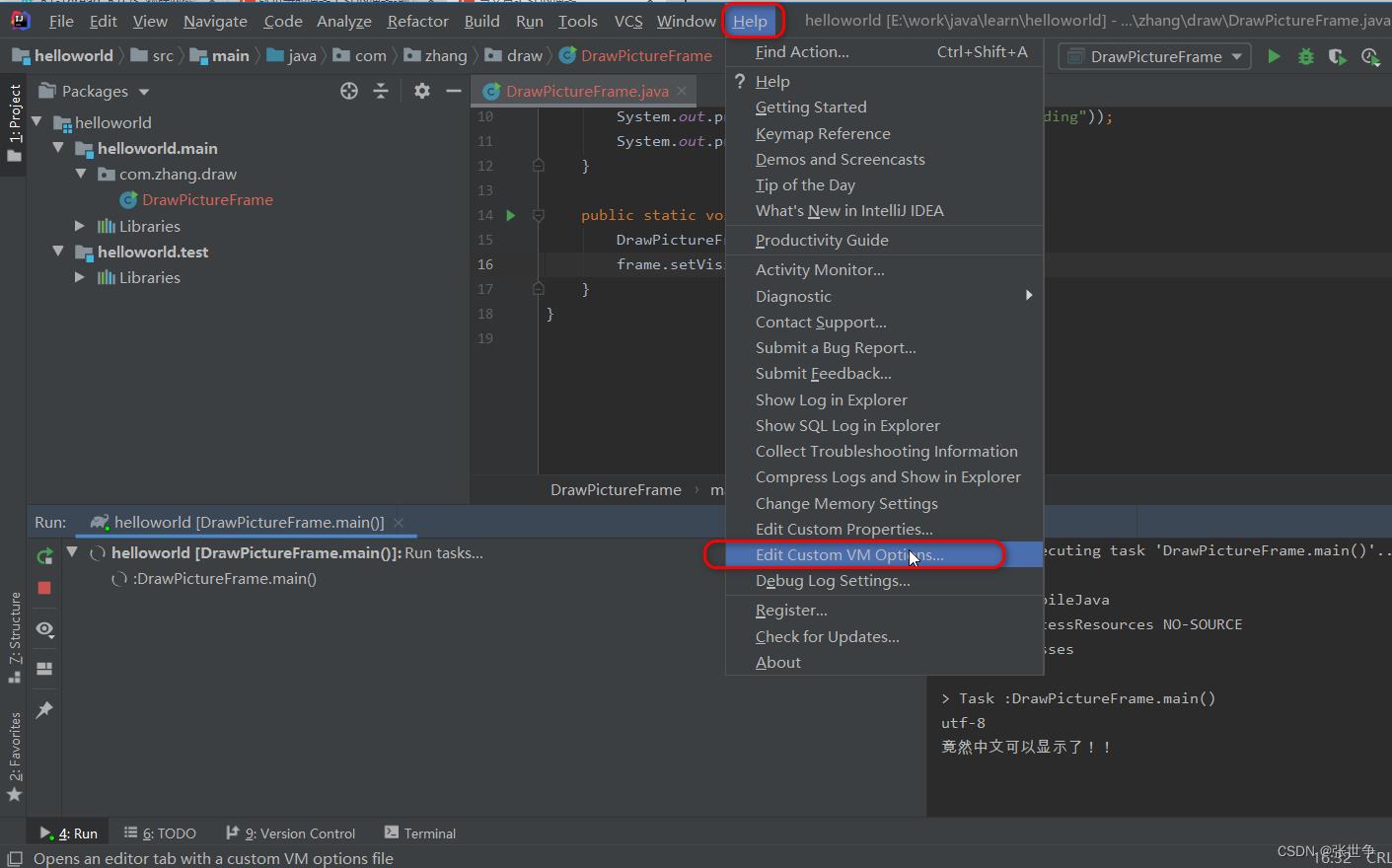This screenshot has width=1392, height=868.
Task: Collapse the com.zhang.draw package node
Action: [81, 174]
